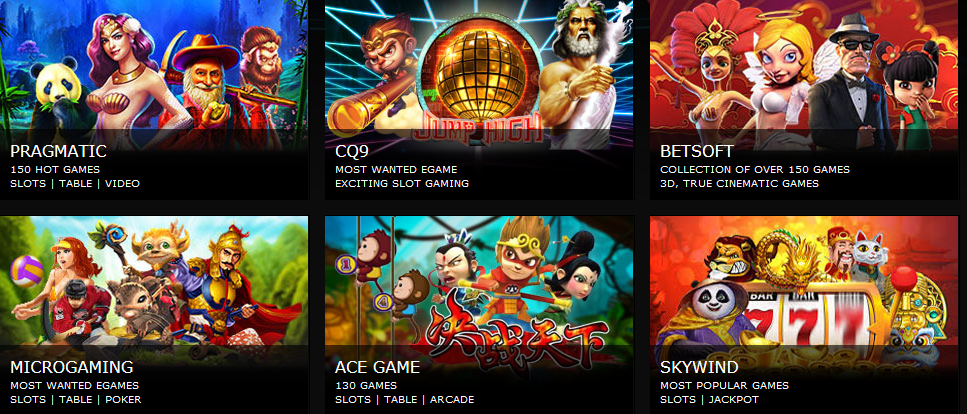Click the JUMP HIGH neon logo

pos(478,128)
